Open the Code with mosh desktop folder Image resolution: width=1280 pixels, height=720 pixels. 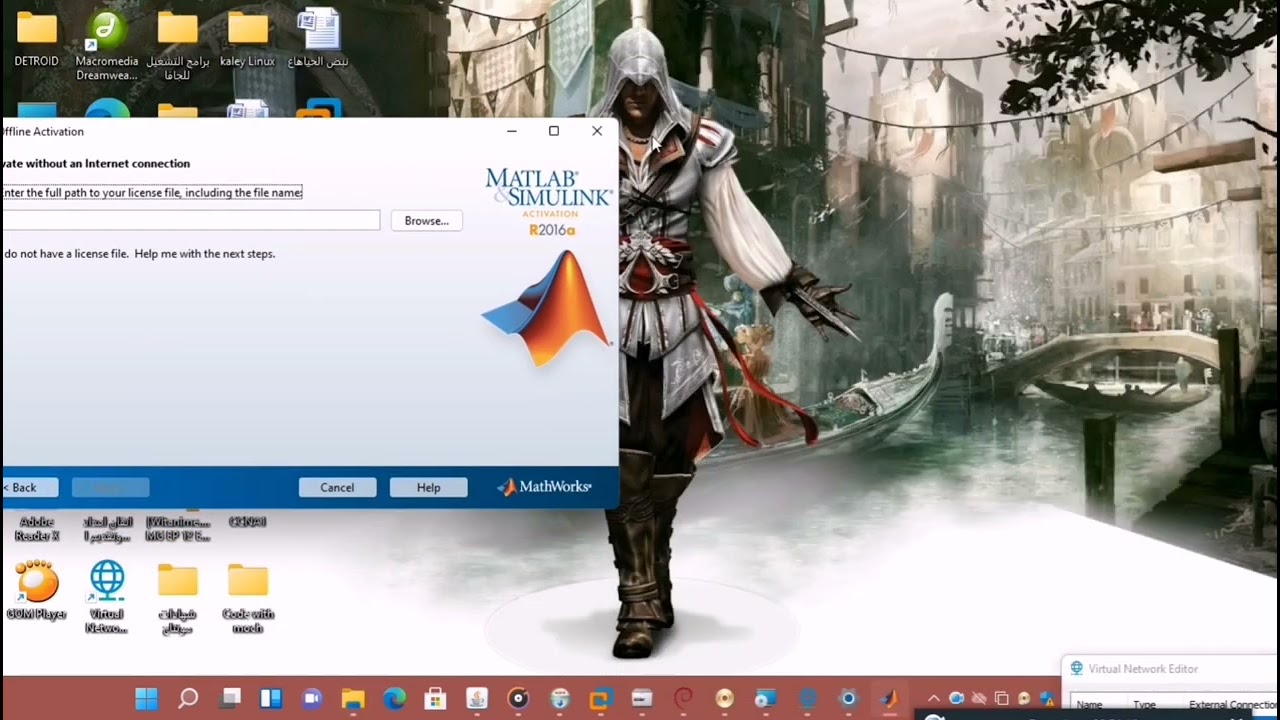coord(248,597)
